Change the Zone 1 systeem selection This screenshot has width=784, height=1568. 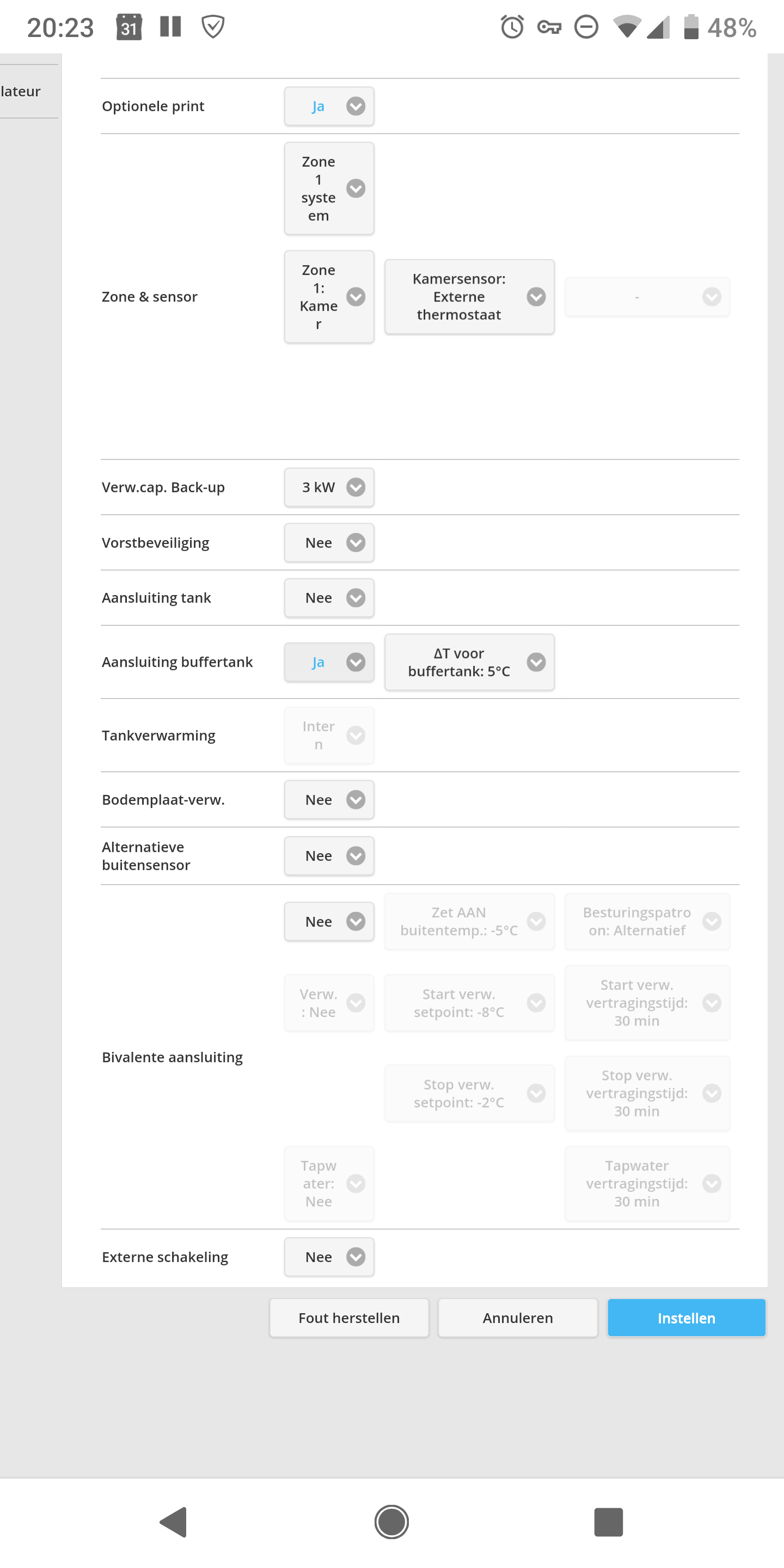pyautogui.click(x=329, y=189)
